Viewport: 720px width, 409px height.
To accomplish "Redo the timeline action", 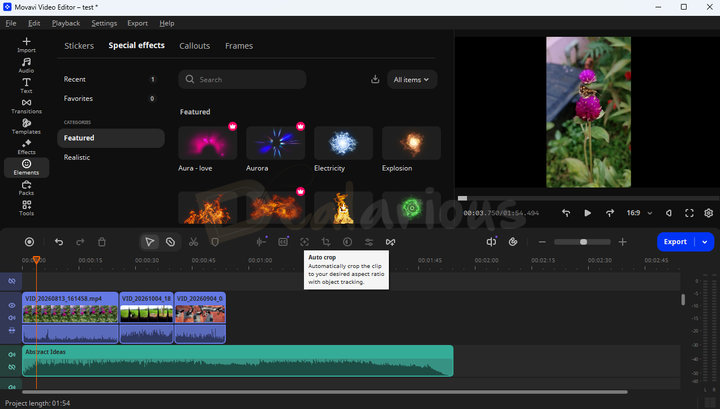I will [x=80, y=242].
